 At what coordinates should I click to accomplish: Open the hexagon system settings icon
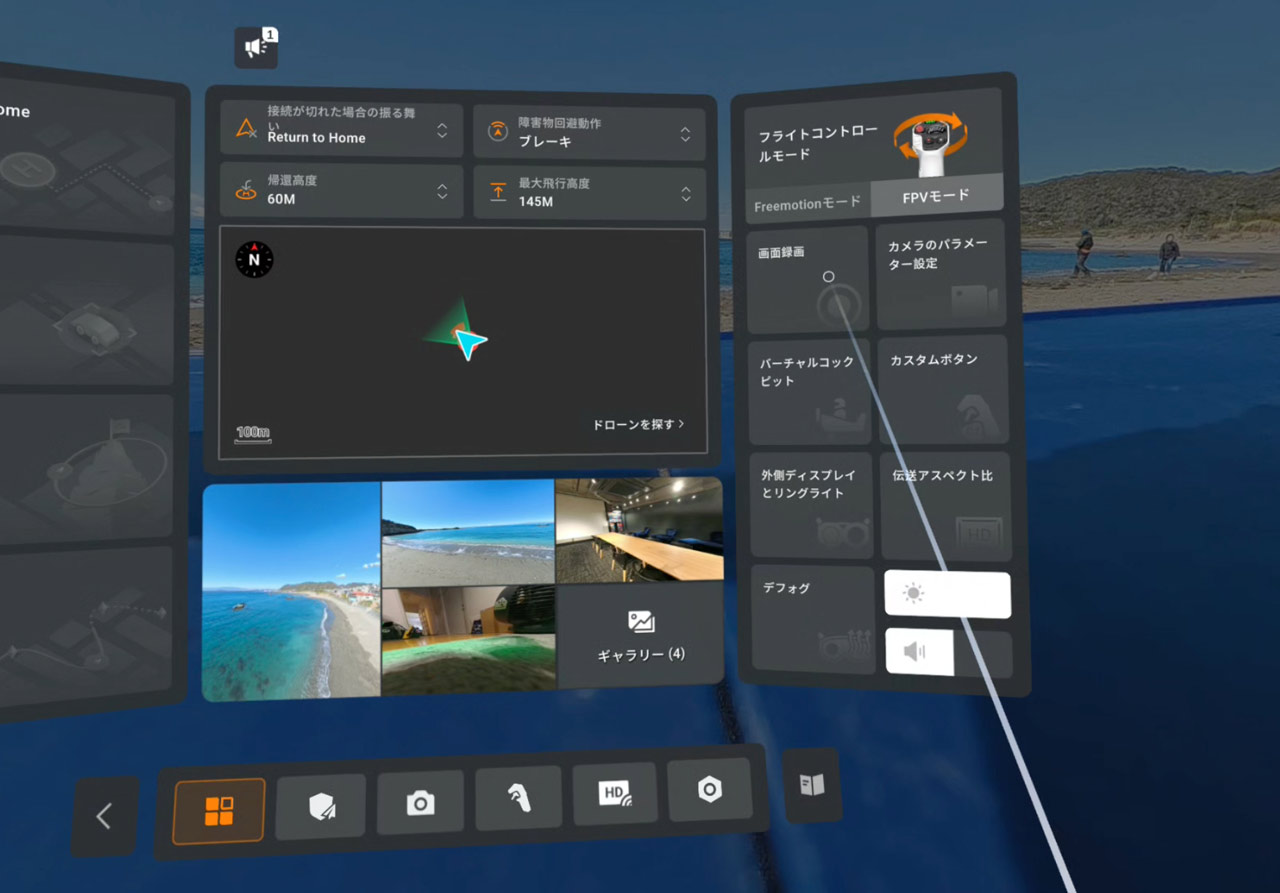point(710,789)
